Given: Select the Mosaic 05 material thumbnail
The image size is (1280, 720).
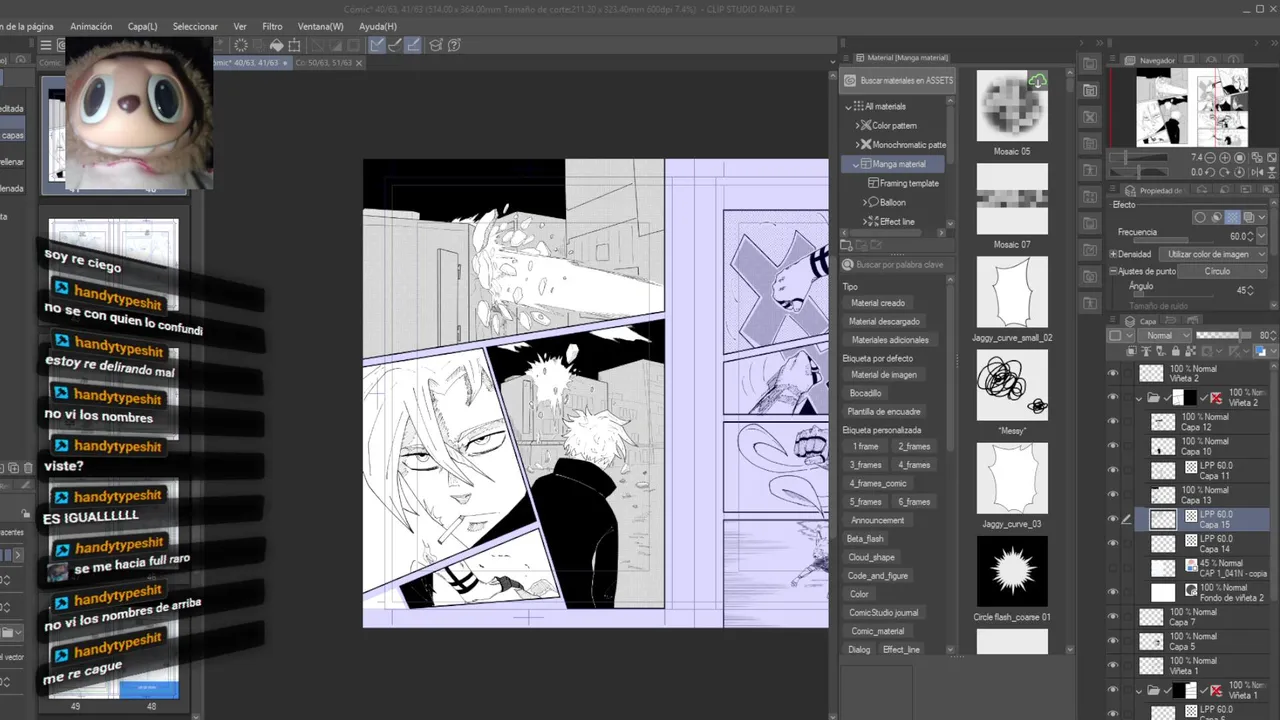Looking at the screenshot, I should (x=1012, y=106).
